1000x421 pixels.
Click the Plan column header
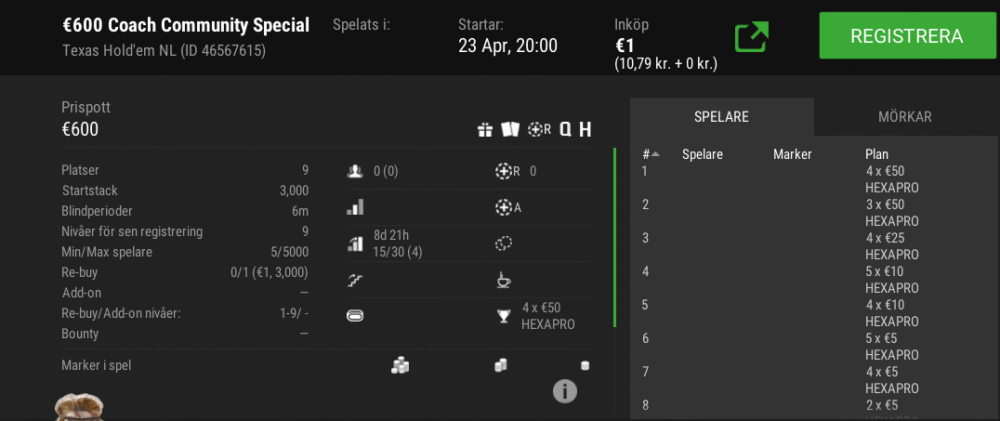(876, 155)
